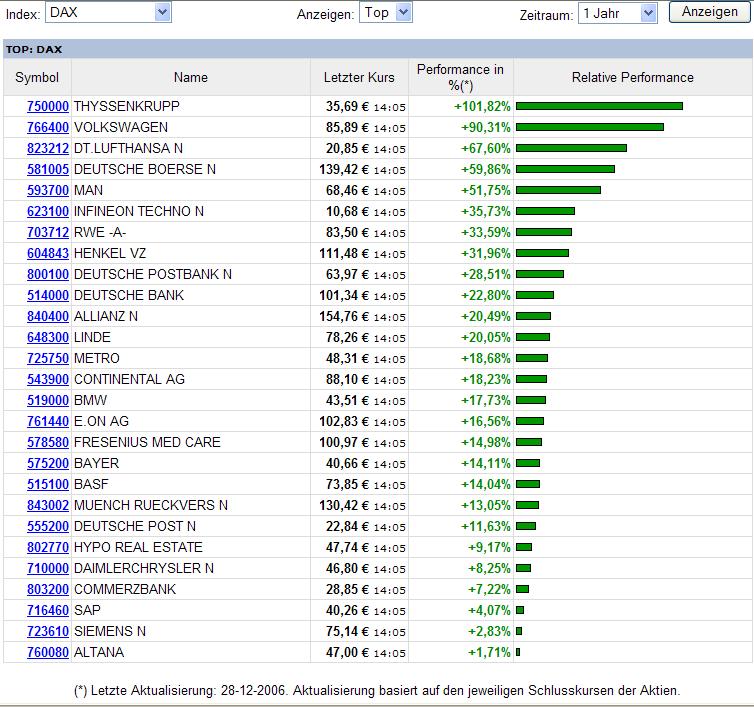Open the Index dropdown showing DAX
This screenshot has width=754, height=707.
click(x=108, y=13)
